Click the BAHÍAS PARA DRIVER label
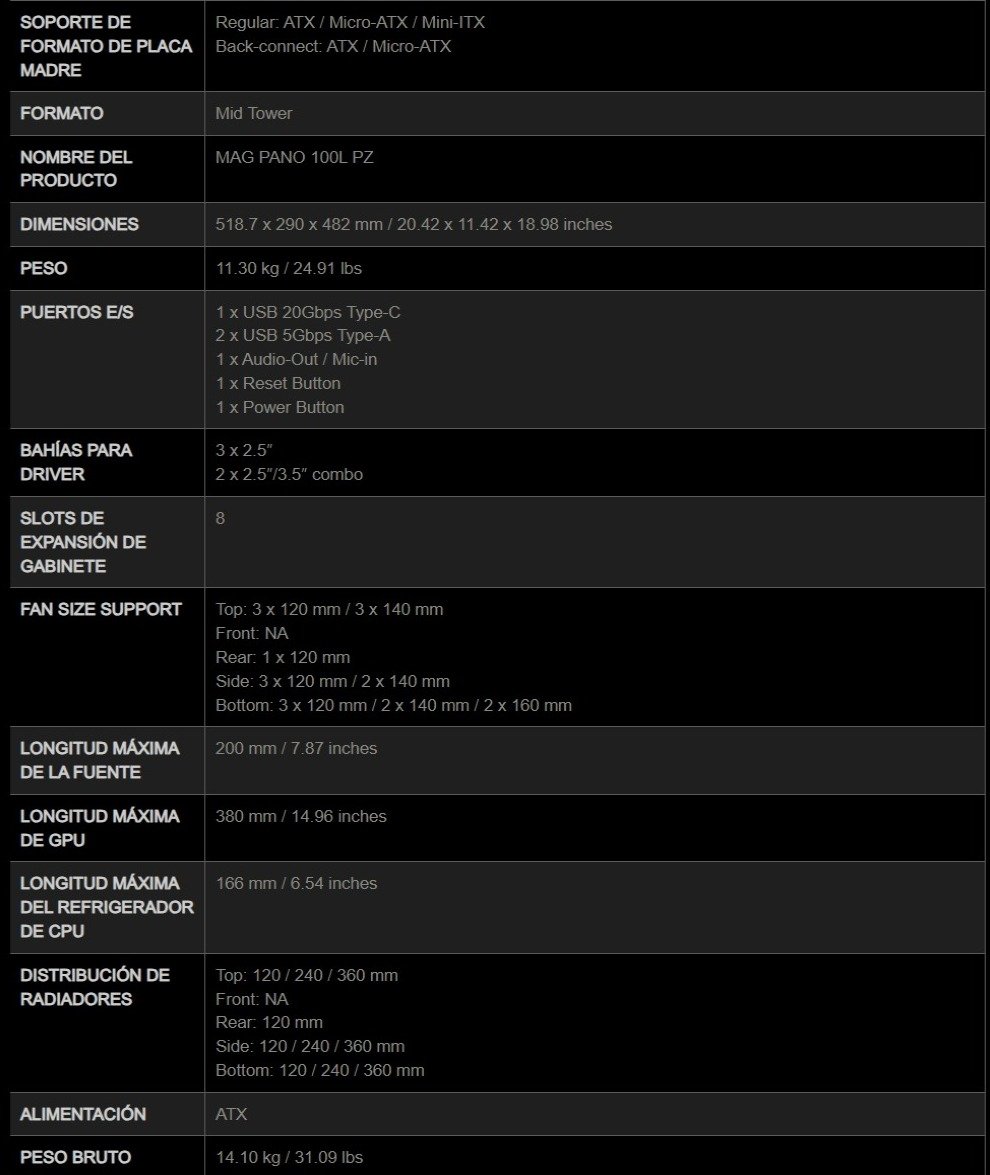The image size is (990, 1175). pos(76,462)
